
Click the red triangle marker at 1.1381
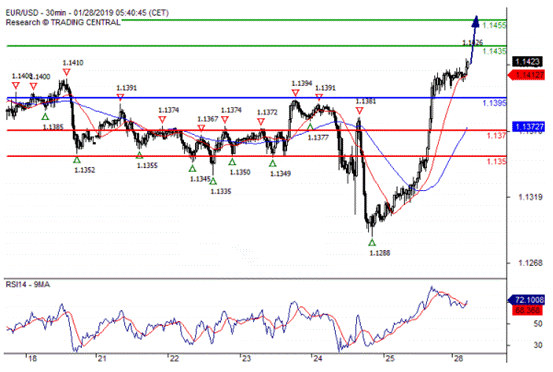[359, 111]
